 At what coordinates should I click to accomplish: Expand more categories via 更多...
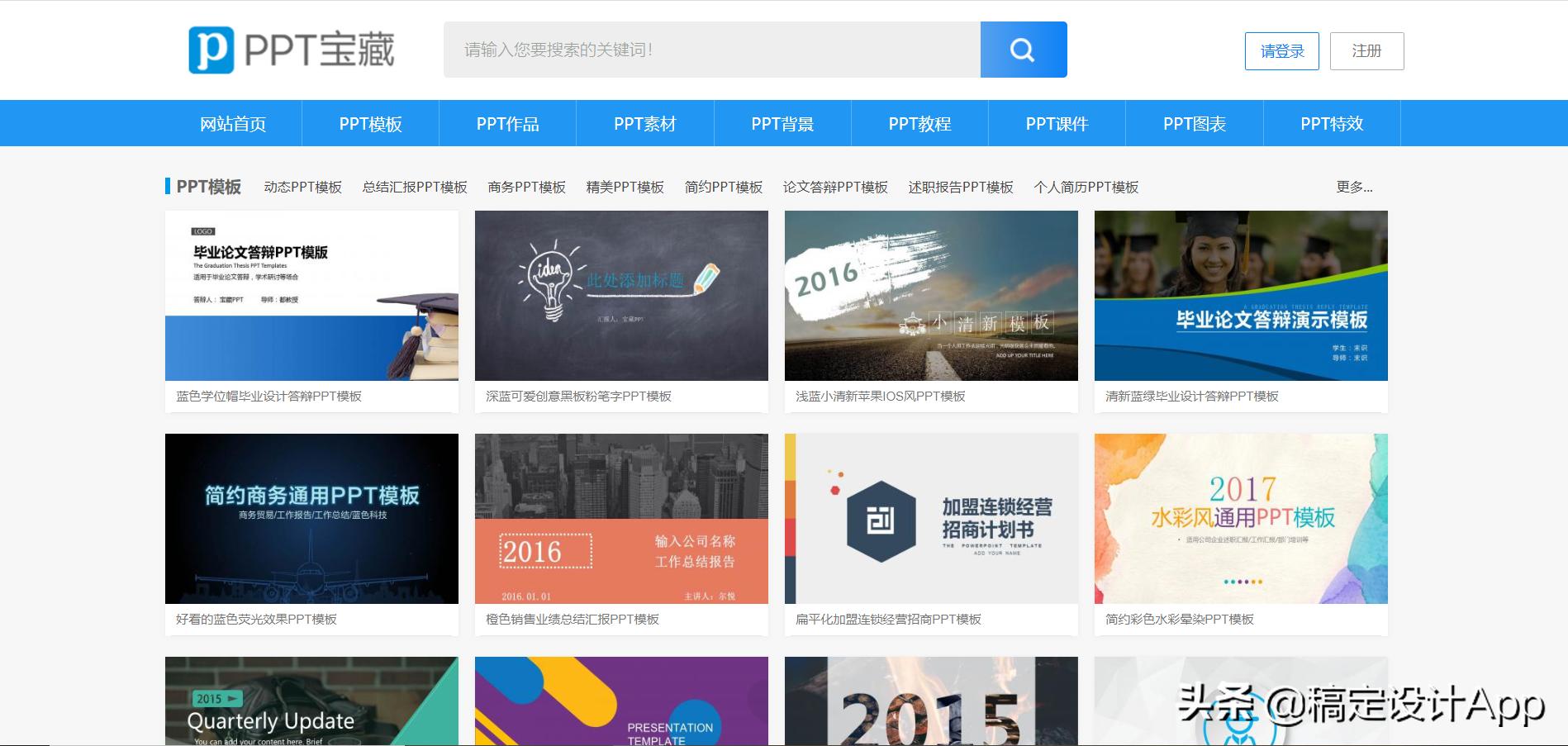[x=1352, y=188]
